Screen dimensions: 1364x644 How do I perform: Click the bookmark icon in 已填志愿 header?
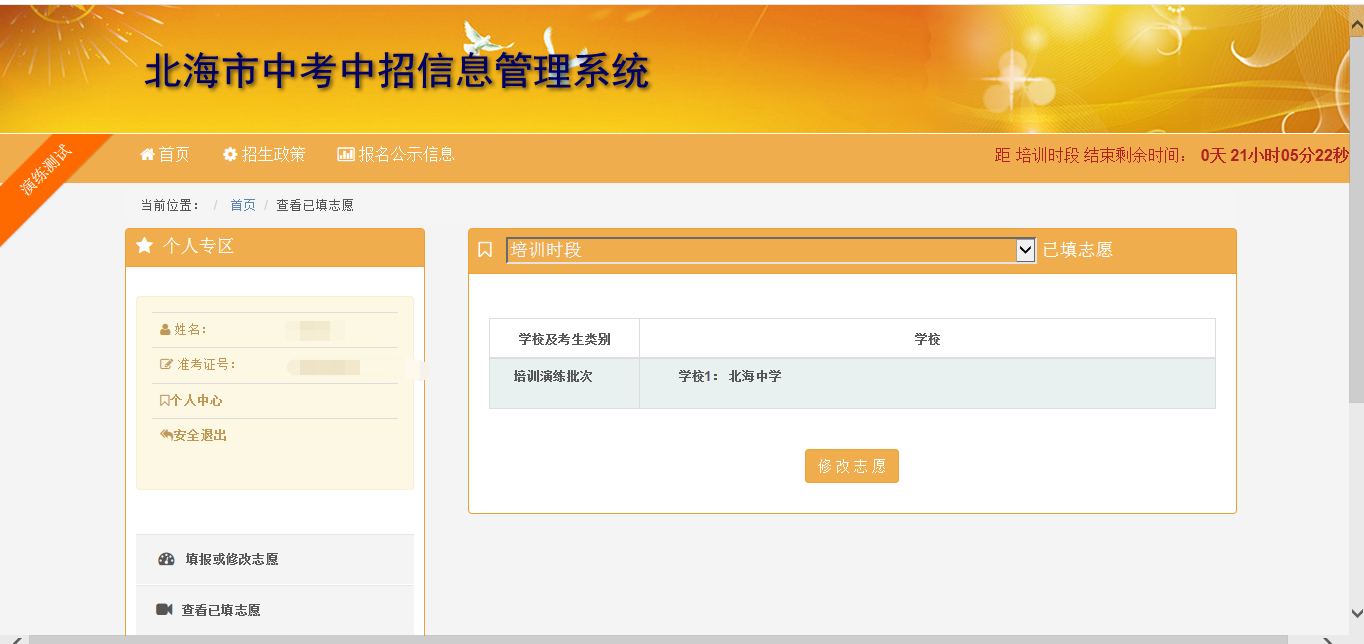tap(485, 250)
